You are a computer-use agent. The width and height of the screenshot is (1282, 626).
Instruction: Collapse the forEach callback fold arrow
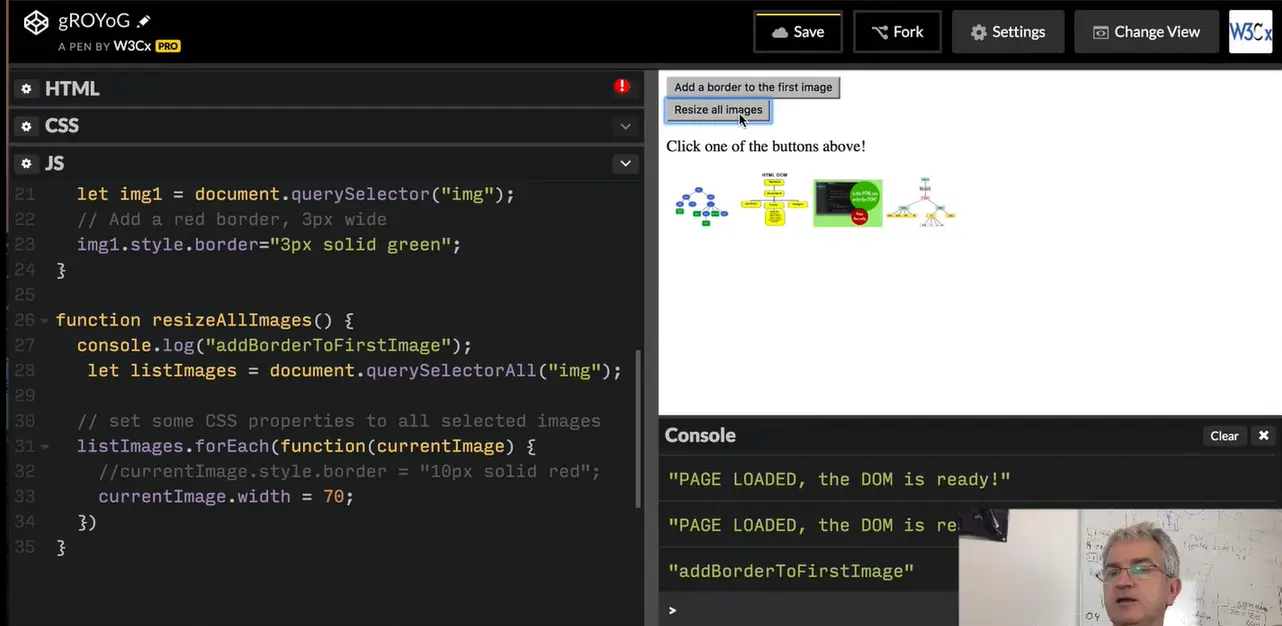coord(45,447)
